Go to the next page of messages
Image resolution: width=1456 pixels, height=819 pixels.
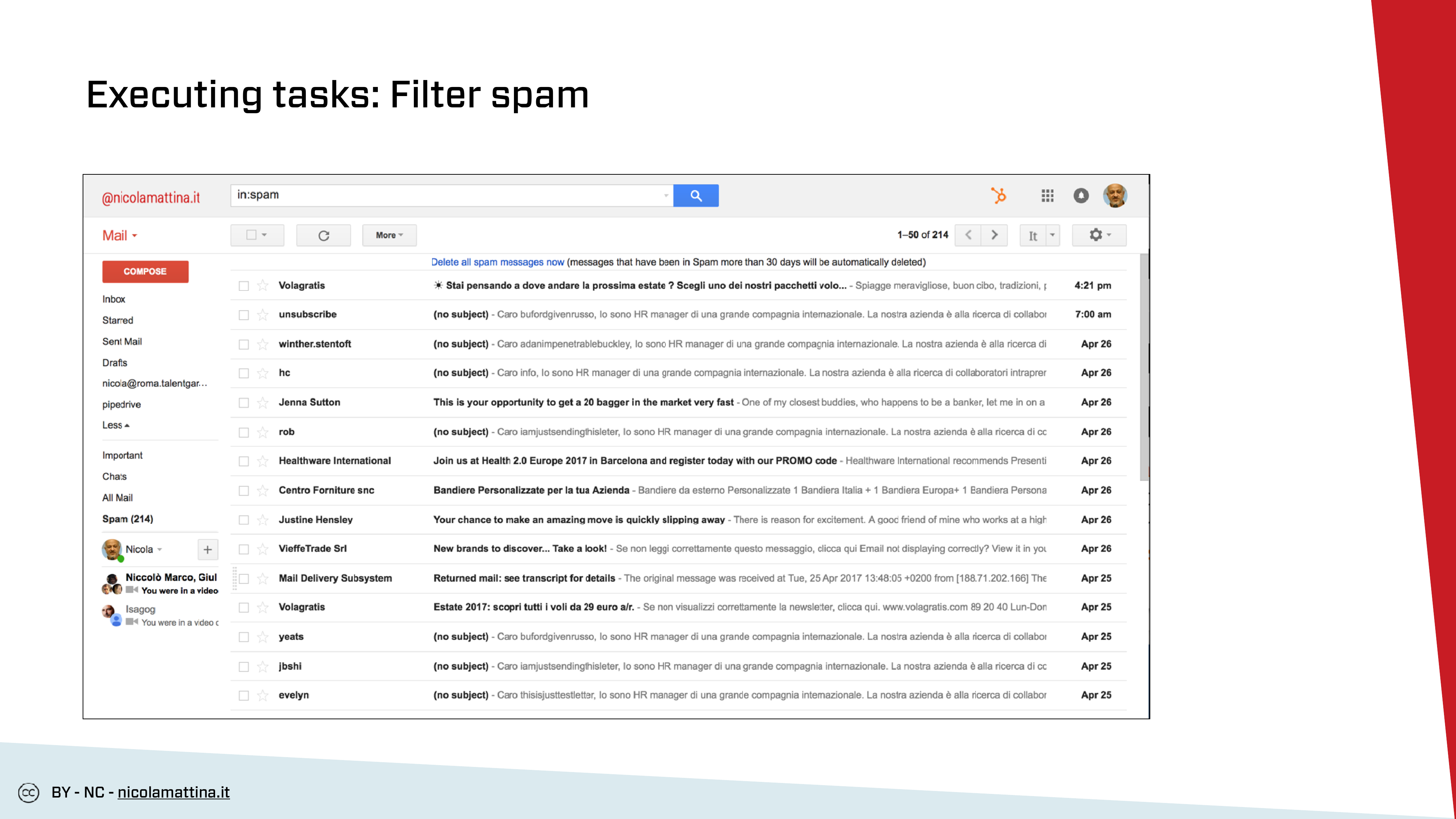(x=994, y=234)
